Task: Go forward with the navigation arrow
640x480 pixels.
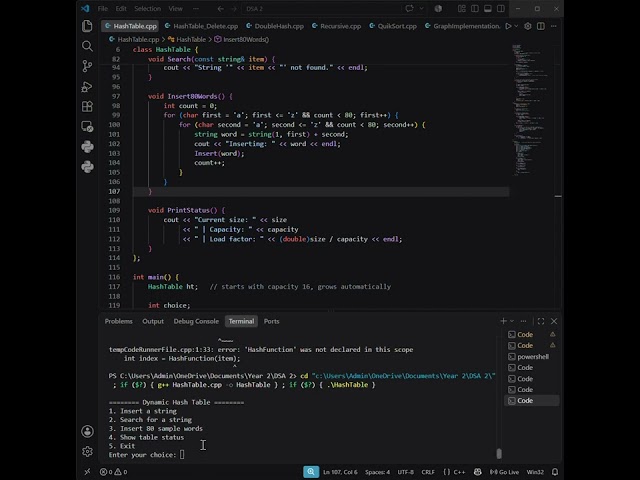Action: [233, 9]
